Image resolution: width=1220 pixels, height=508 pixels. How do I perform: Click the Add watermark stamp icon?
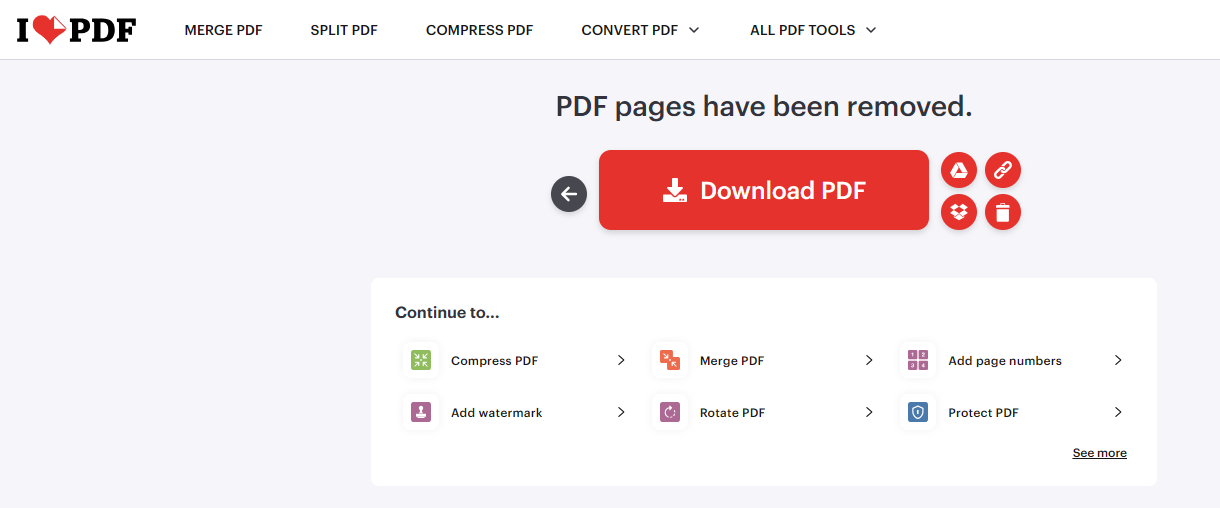pos(421,412)
